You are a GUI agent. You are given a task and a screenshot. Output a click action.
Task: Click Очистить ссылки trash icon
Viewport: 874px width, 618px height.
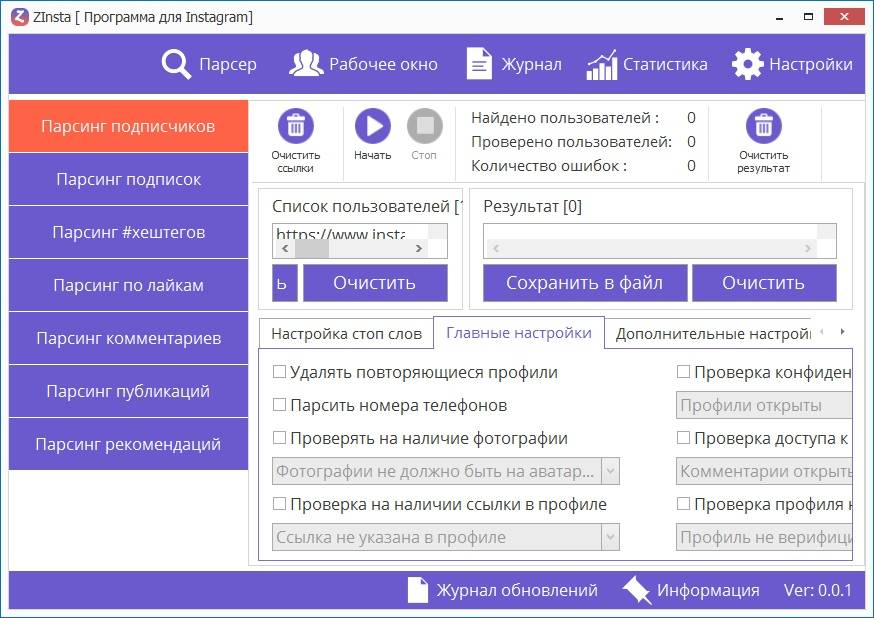[295, 126]
